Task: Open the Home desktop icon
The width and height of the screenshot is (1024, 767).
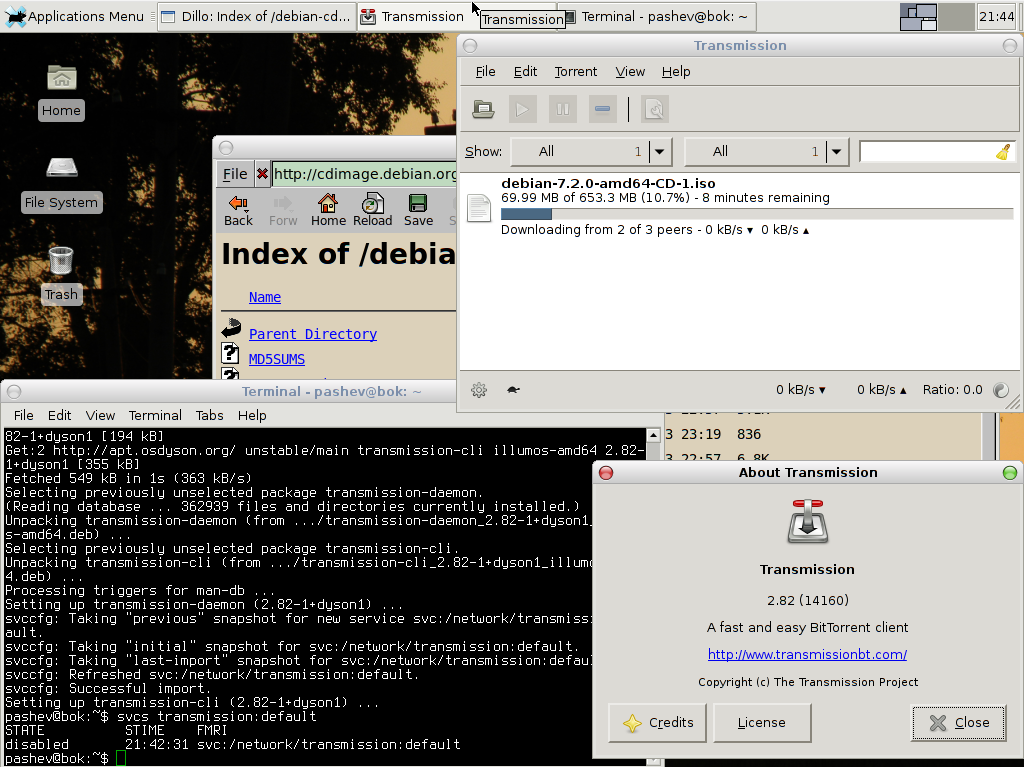Action: tap(61, 93)
